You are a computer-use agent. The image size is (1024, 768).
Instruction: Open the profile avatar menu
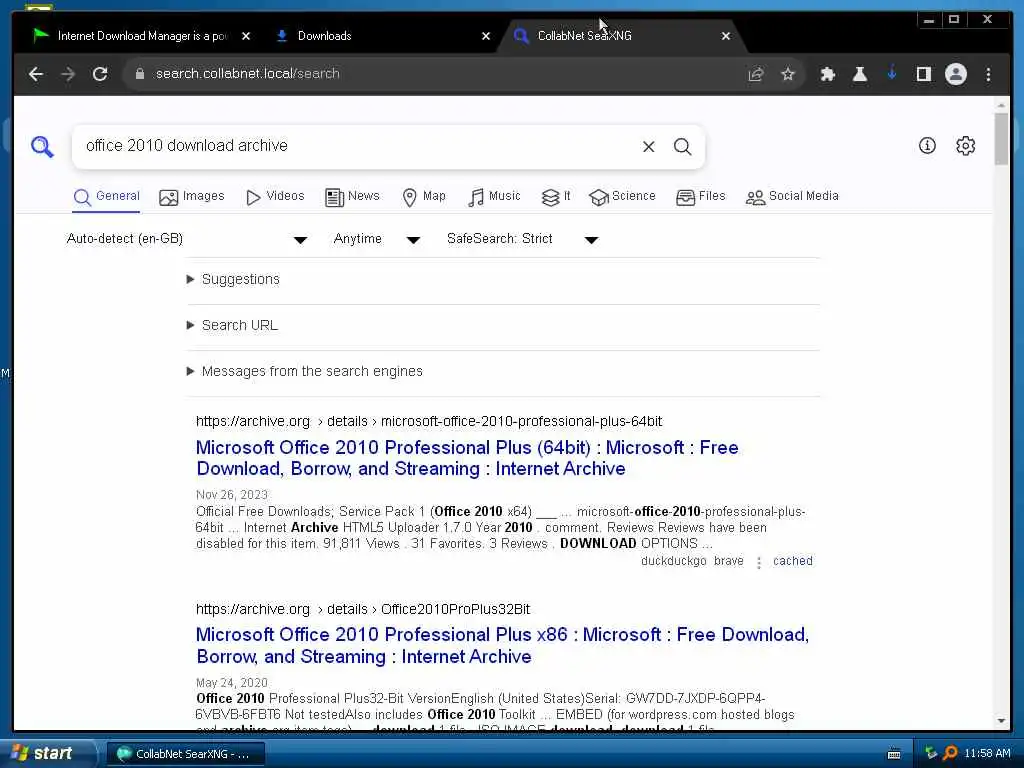pyautogui.click(x=955, y=74)
